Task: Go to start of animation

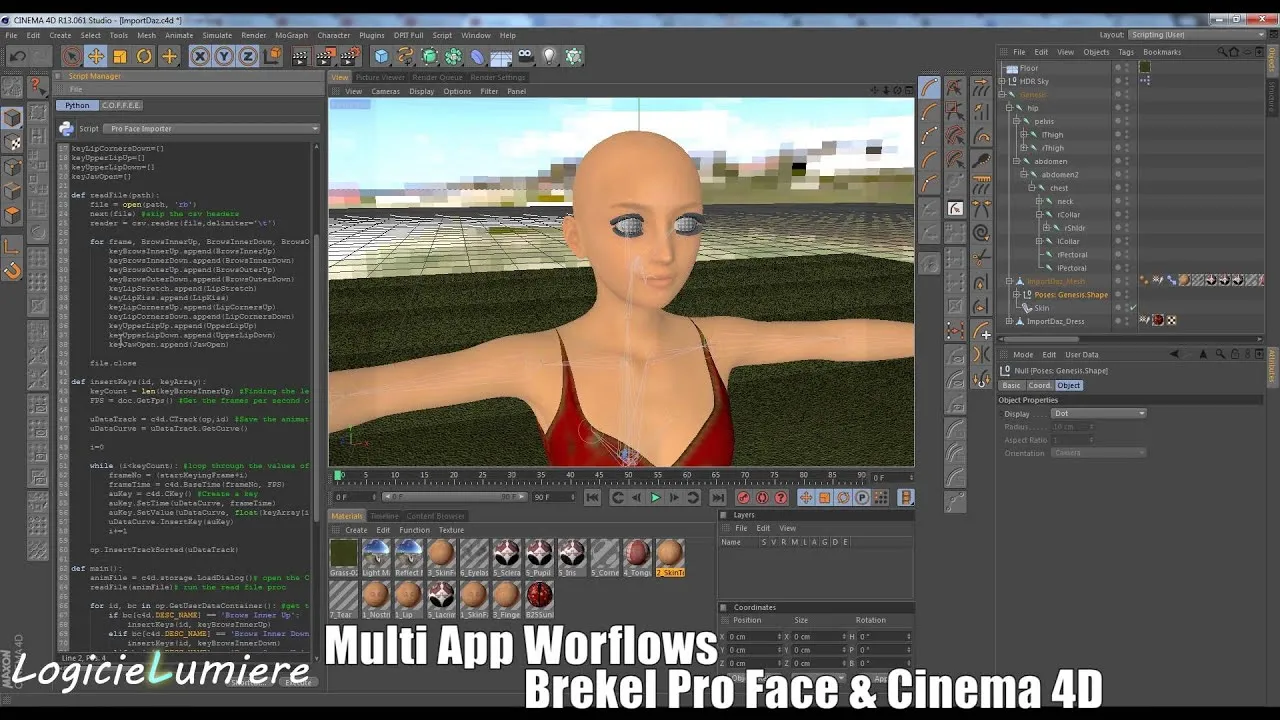Action: coord(593,497)
